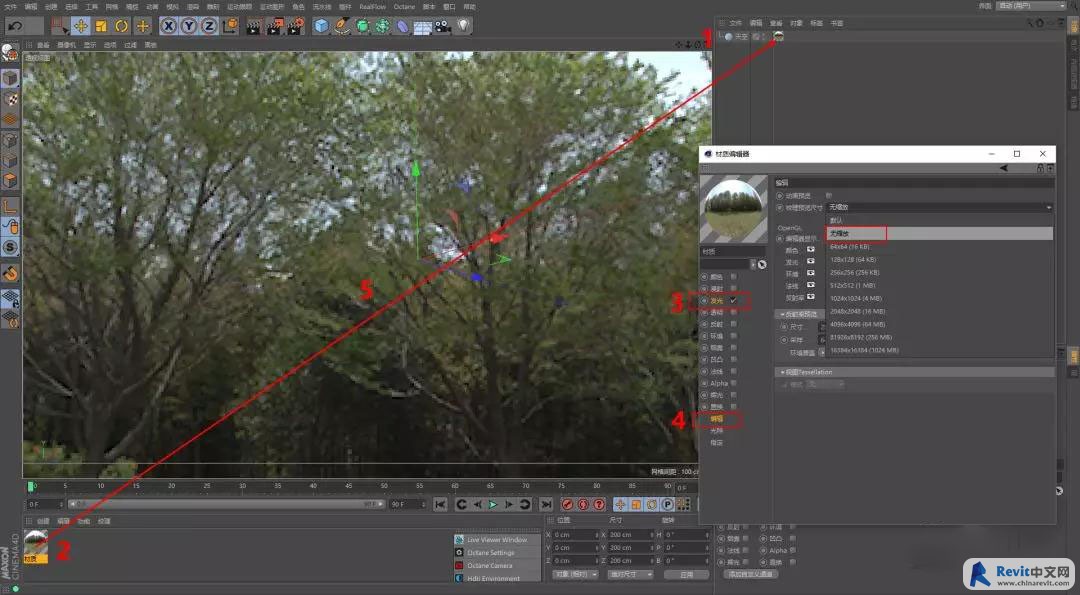Select the 编辑 page in Material Editor
Screen dimensions: 1080x595
click(717, 419)
